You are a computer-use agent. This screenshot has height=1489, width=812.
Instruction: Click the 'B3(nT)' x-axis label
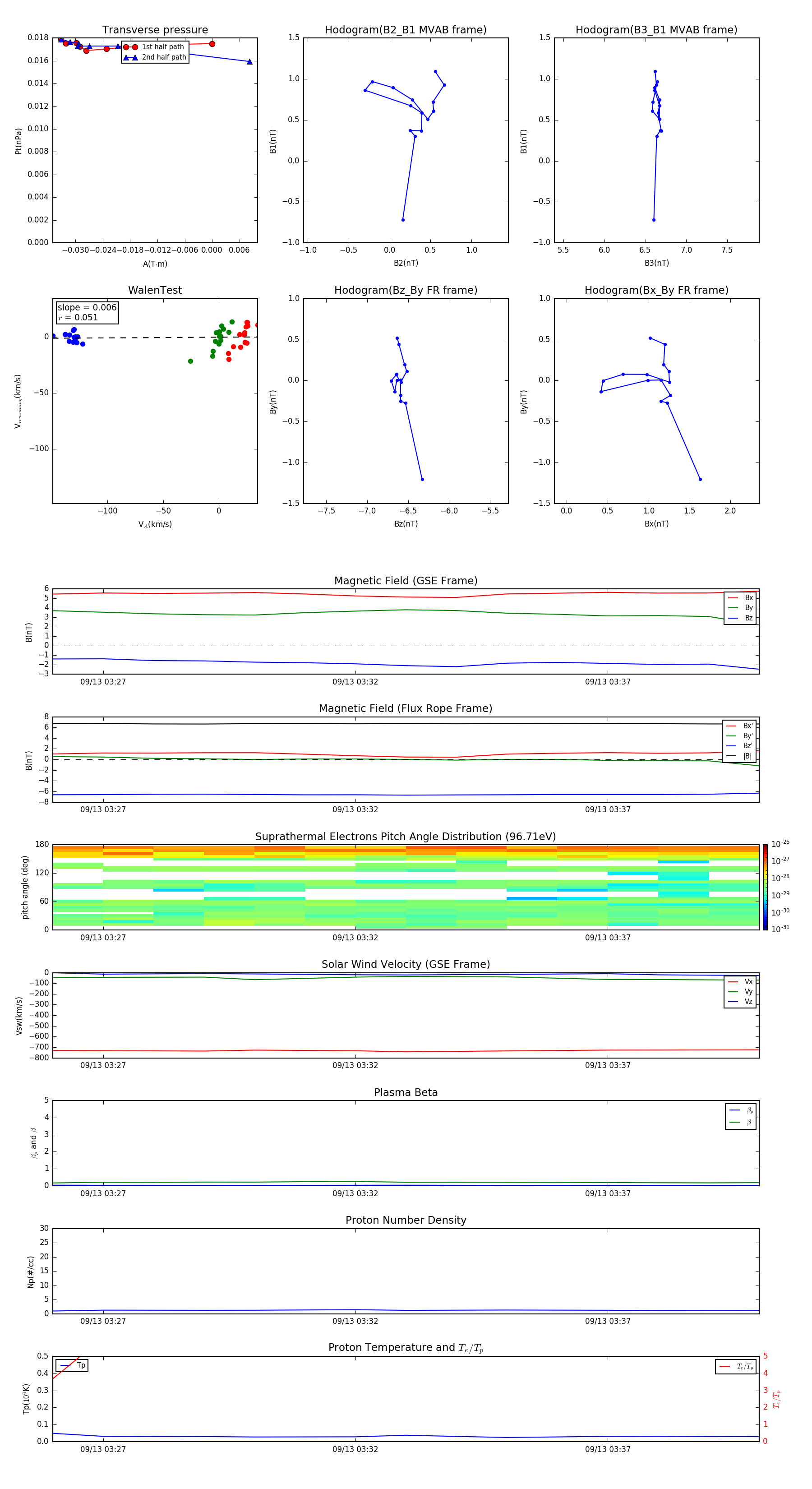point(656,263)
